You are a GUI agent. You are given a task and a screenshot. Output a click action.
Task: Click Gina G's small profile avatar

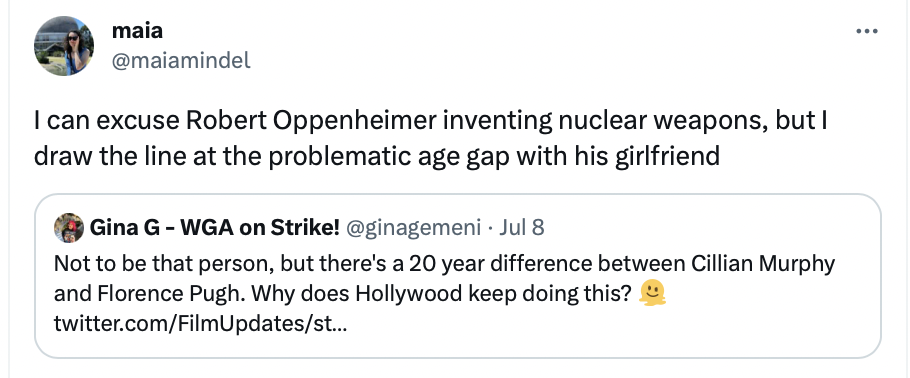click(x=68, y=228)
